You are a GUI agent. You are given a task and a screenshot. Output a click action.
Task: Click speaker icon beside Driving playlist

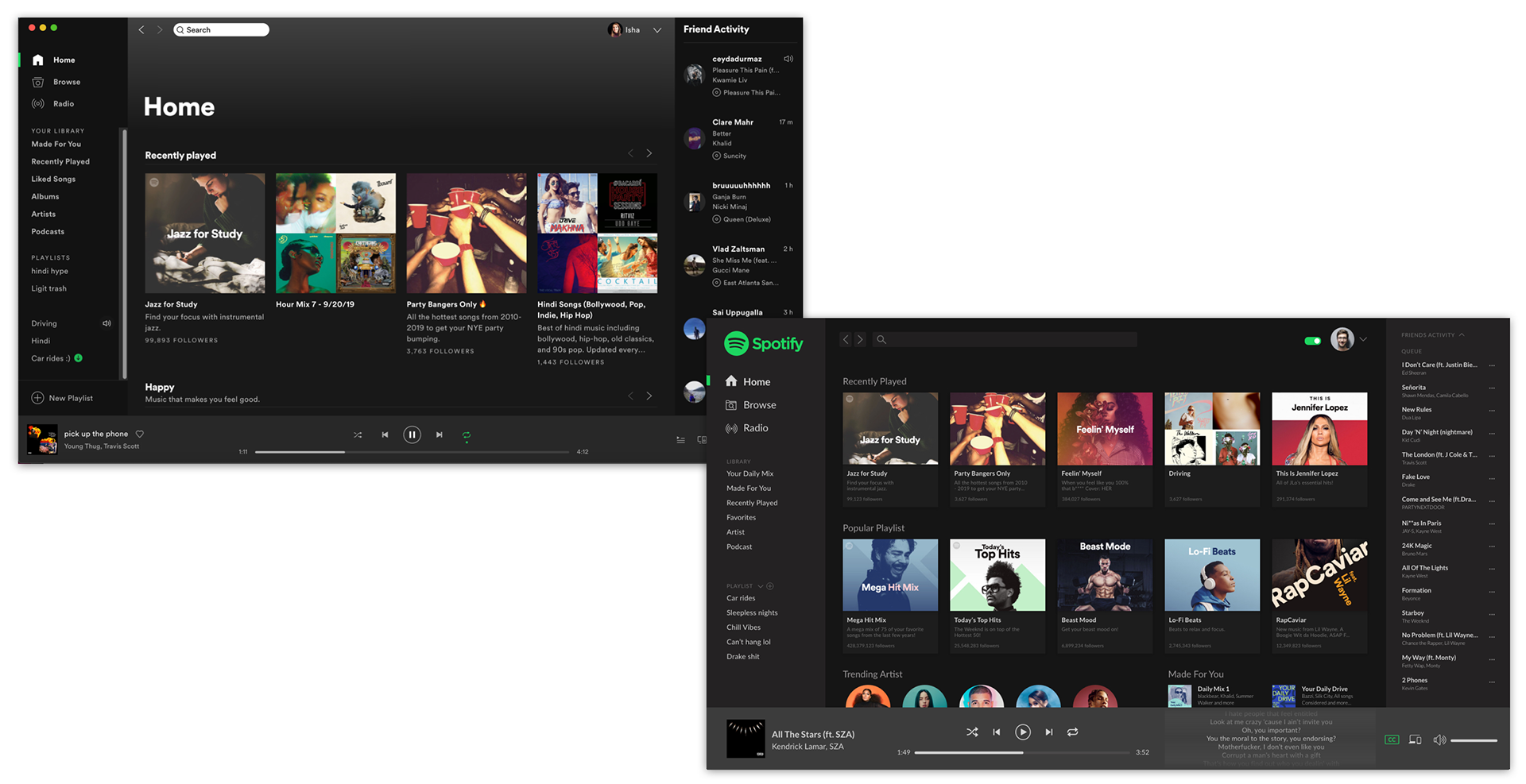(107, 323)
